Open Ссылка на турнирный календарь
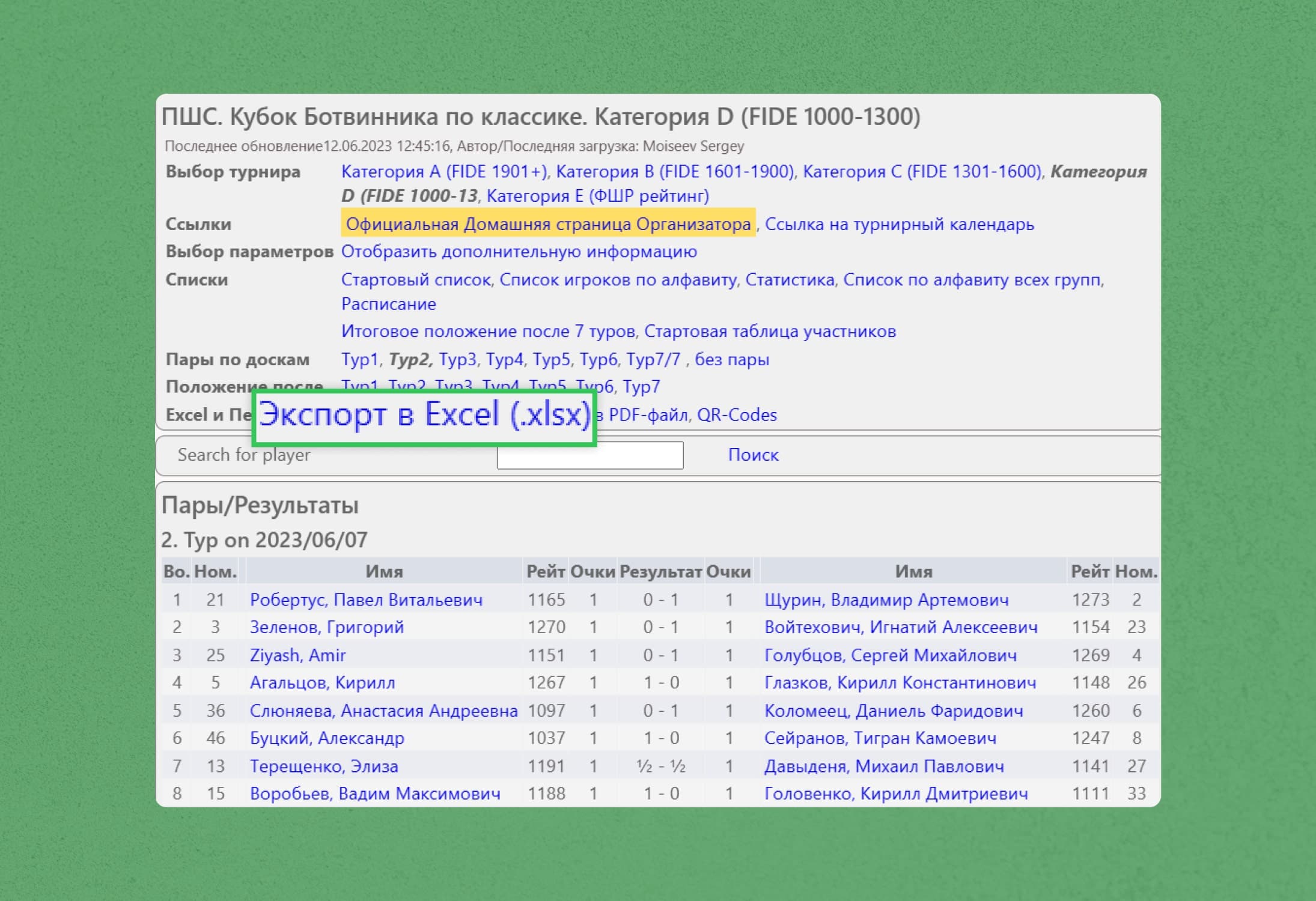 coord(899,224)
